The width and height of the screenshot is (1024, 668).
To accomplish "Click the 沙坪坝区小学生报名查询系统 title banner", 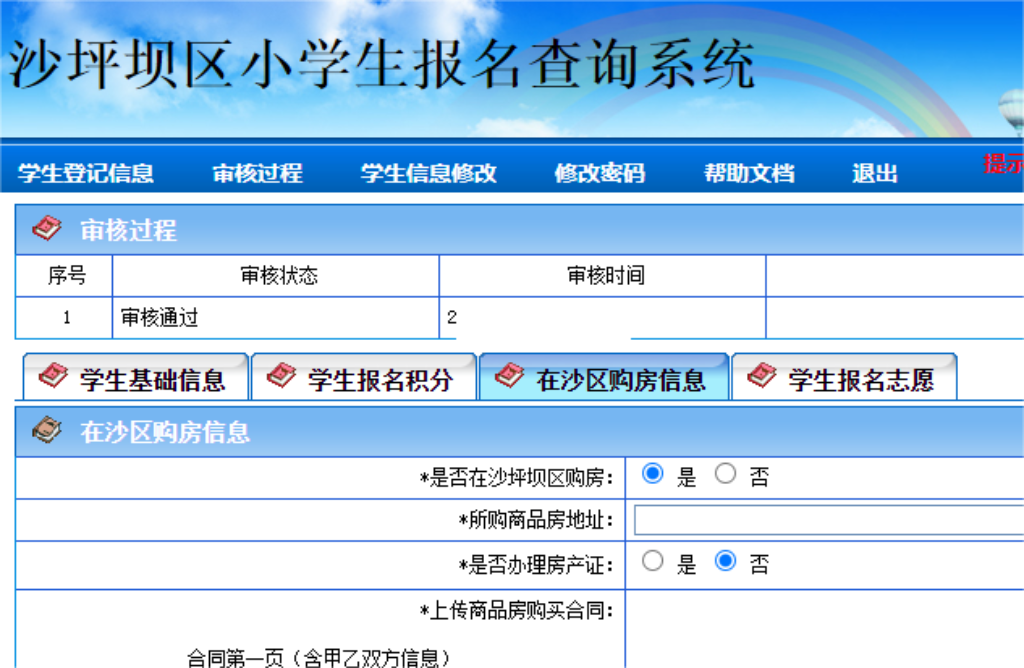I will pyautogui.click(x=382, y=64).
